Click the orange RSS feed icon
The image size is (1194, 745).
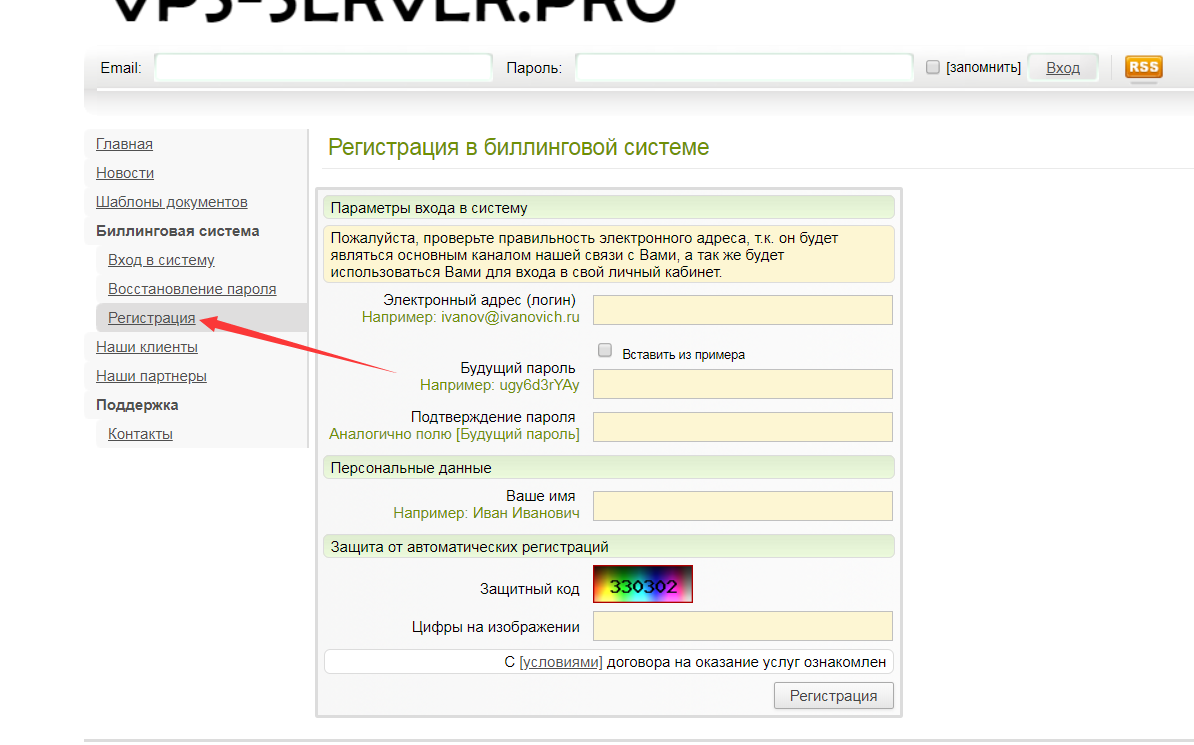tap(1143, 67)
